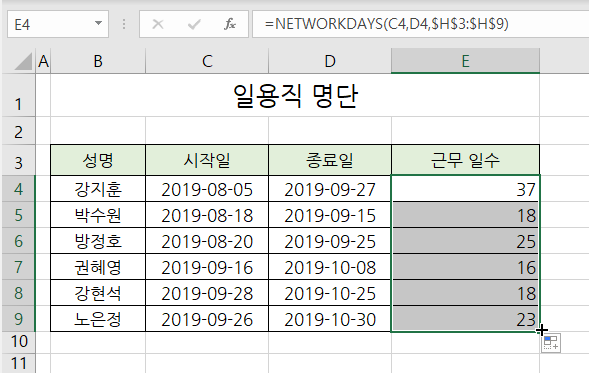Click end date 2019-10-30
Viewport: 589px width, 373px height.
[330, 319]
